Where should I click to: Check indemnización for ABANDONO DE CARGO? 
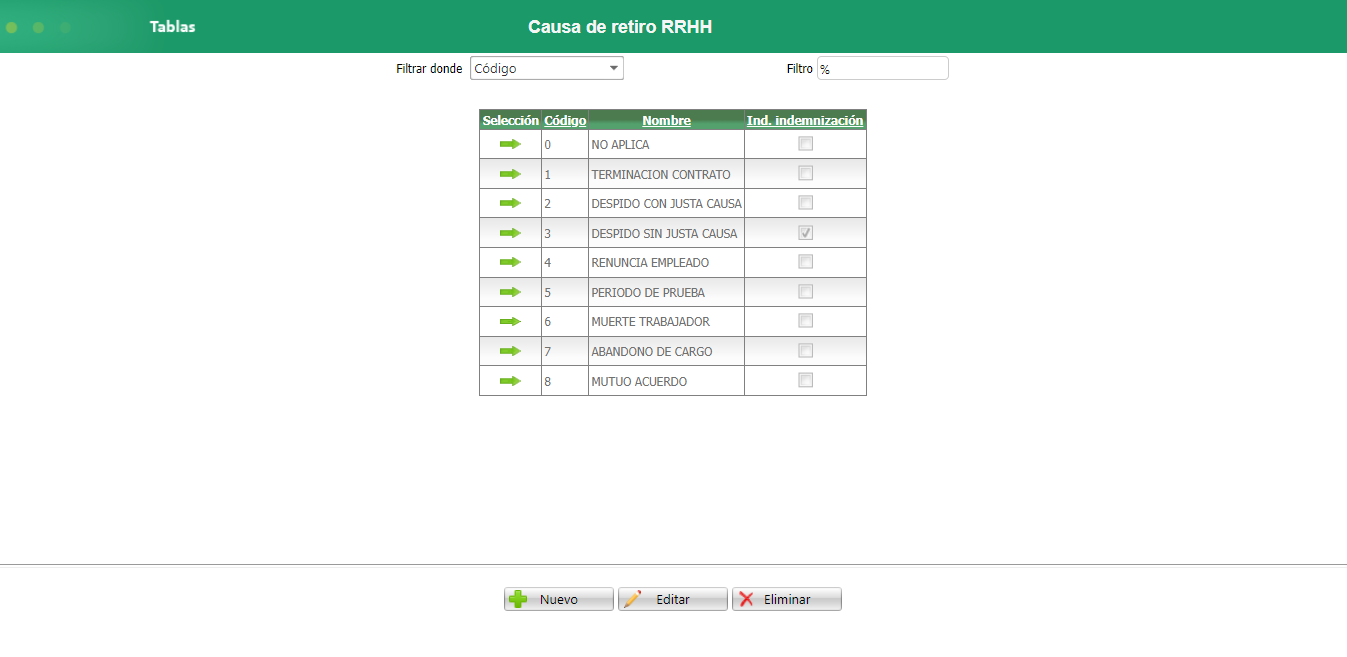tap(804, 350)
